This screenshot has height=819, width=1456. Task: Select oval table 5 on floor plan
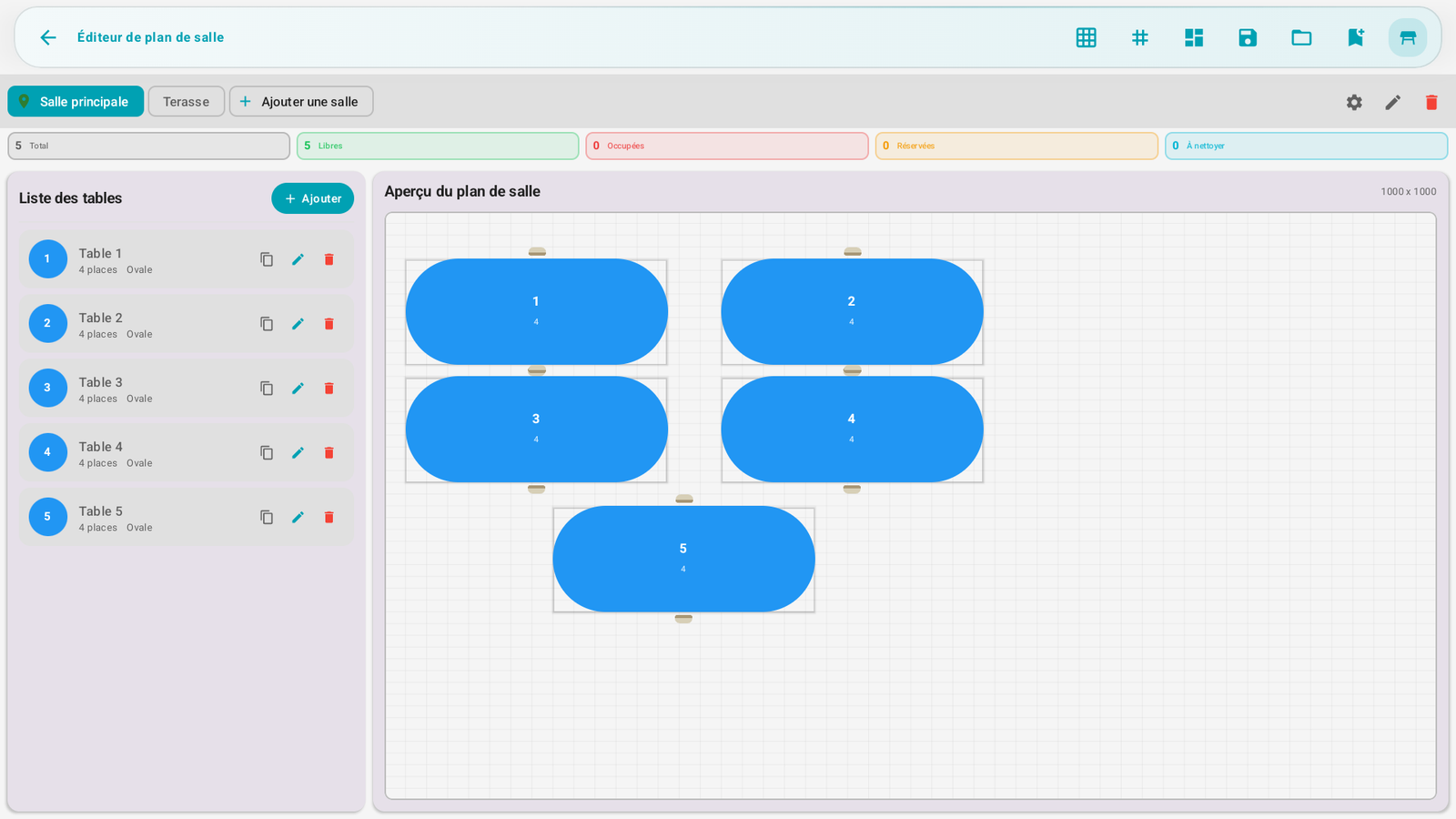[683, 559]
